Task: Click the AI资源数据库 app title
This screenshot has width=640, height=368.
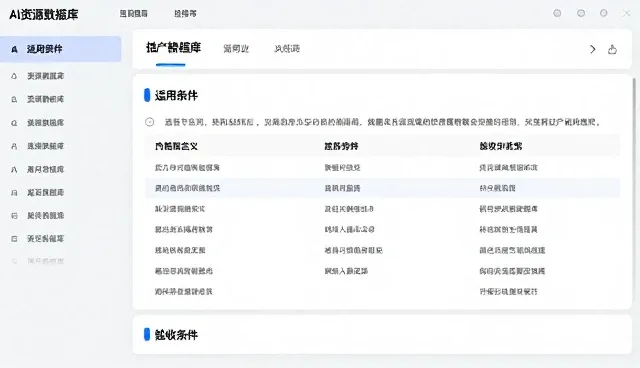Action: (x=44, y=15)
